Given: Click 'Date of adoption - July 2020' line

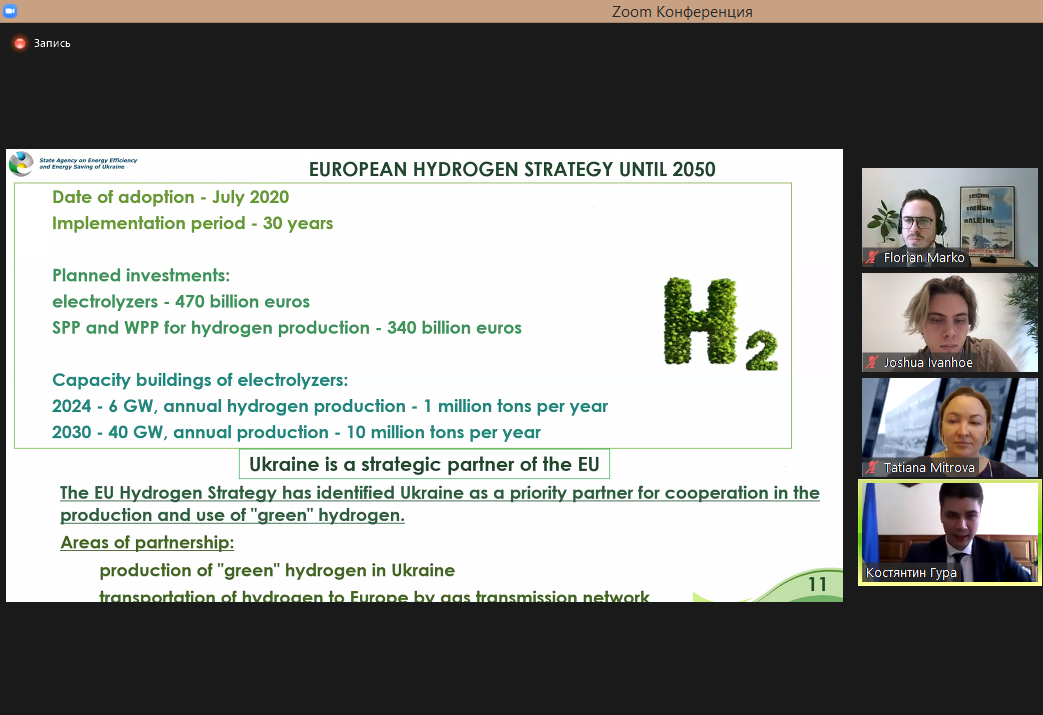Looking at the screenshot, I should pyautogui.click(x=170, y=197).
